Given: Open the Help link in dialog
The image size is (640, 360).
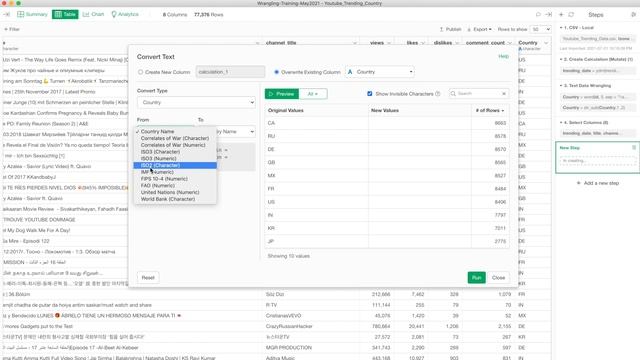Looking at the screenshot, I should coord(503,56).
